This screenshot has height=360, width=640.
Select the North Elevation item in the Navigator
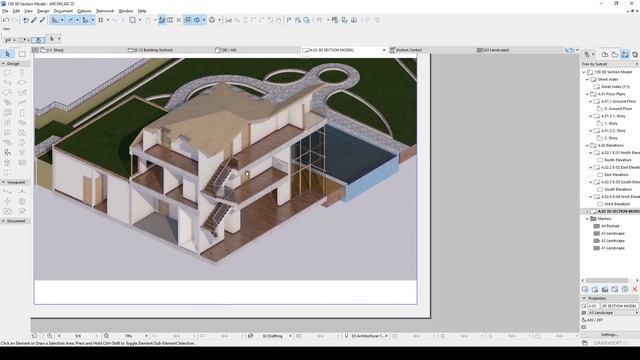(x=618, y=160)
